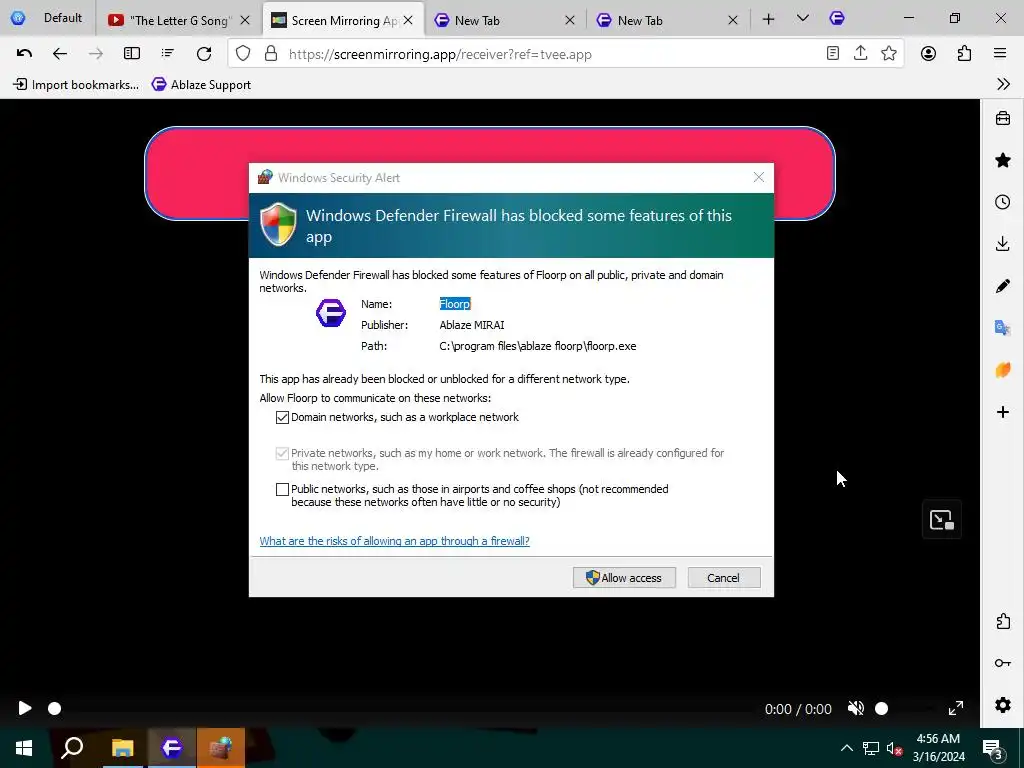Open the notification center icon
This screenshot has height=768, width=1024.
(x=993, y=749)
